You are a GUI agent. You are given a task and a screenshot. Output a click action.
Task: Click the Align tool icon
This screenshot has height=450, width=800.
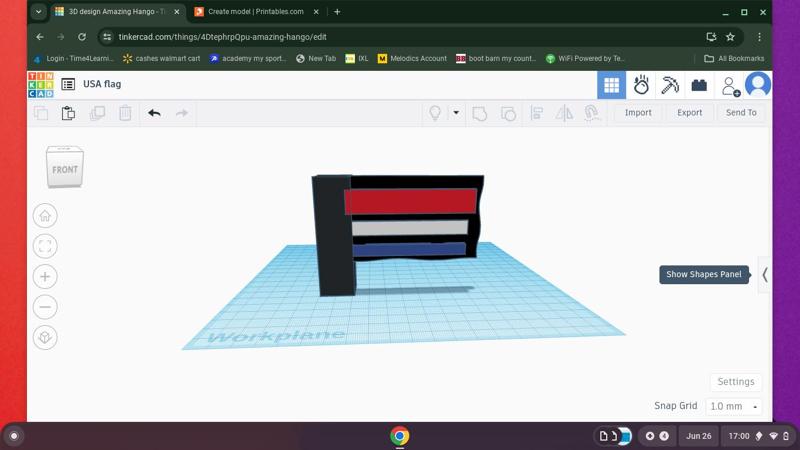(x=536, y=113)
